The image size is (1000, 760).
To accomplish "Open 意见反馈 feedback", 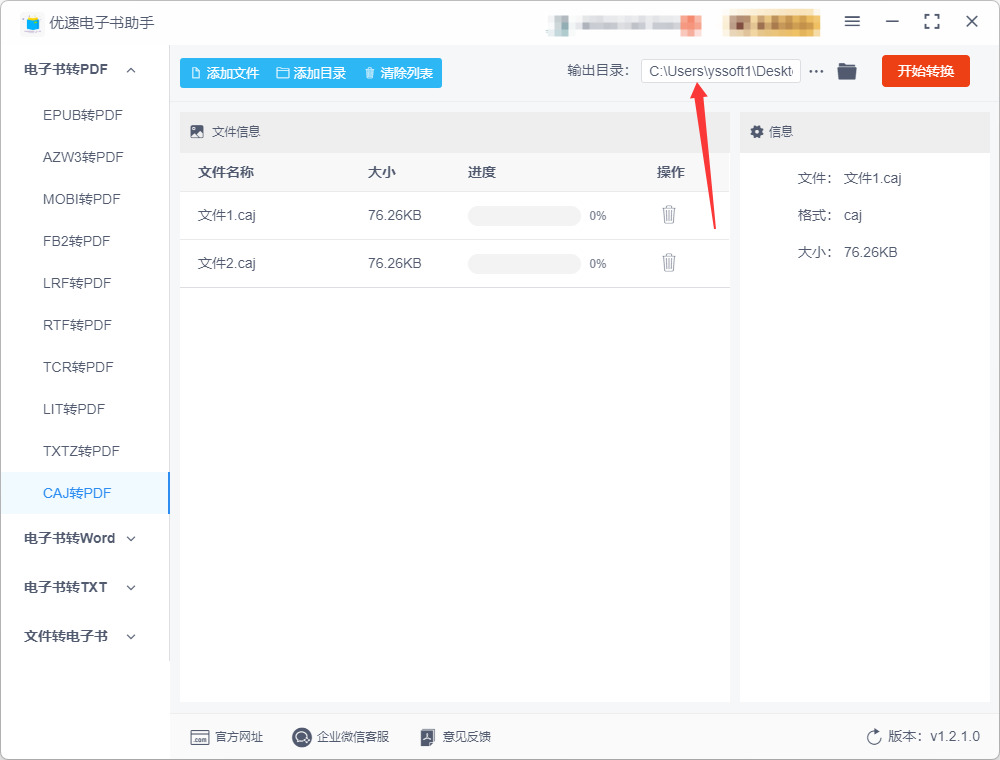I will point(456,737).
